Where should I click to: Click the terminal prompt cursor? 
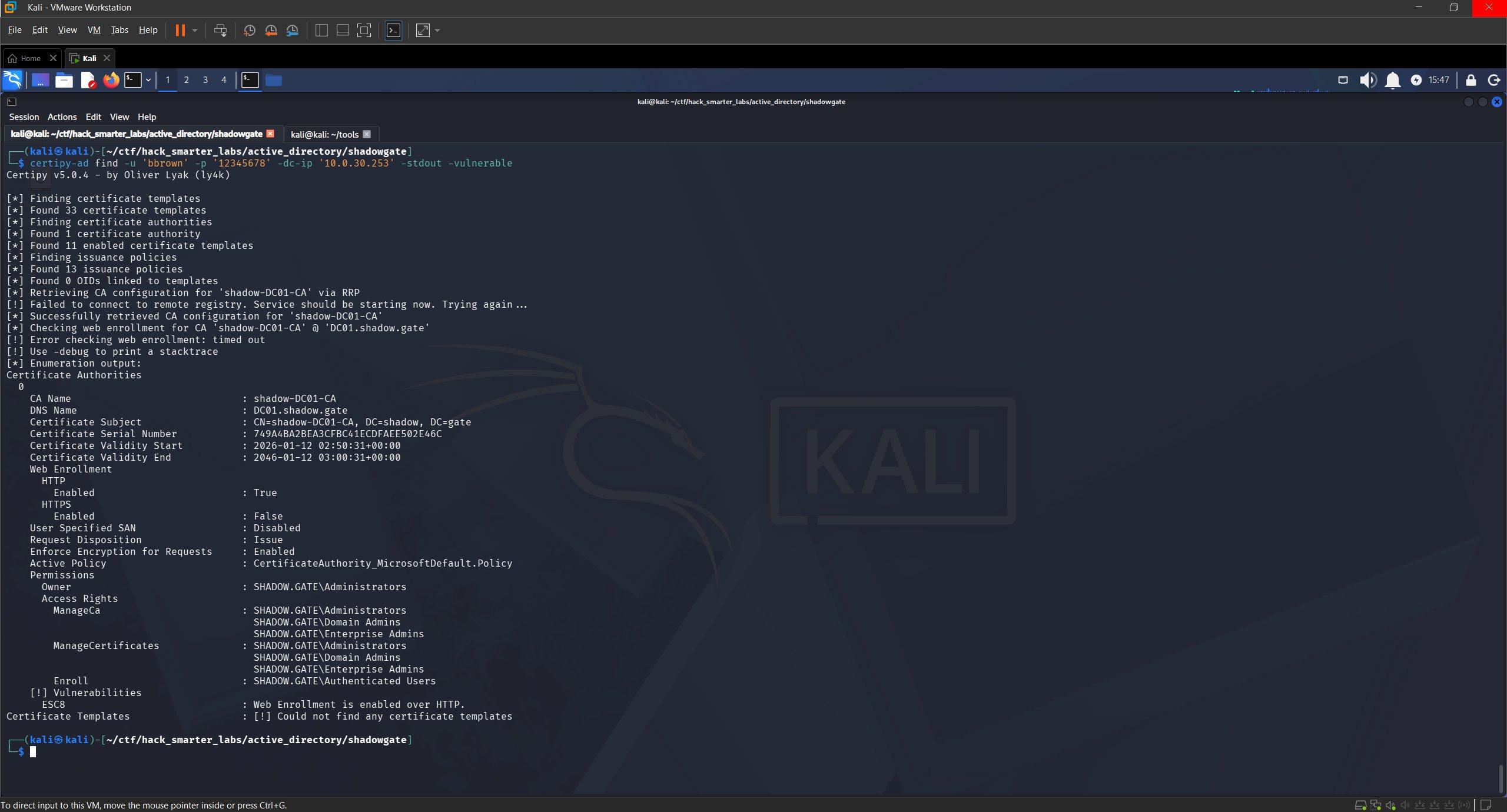[33, 751]
